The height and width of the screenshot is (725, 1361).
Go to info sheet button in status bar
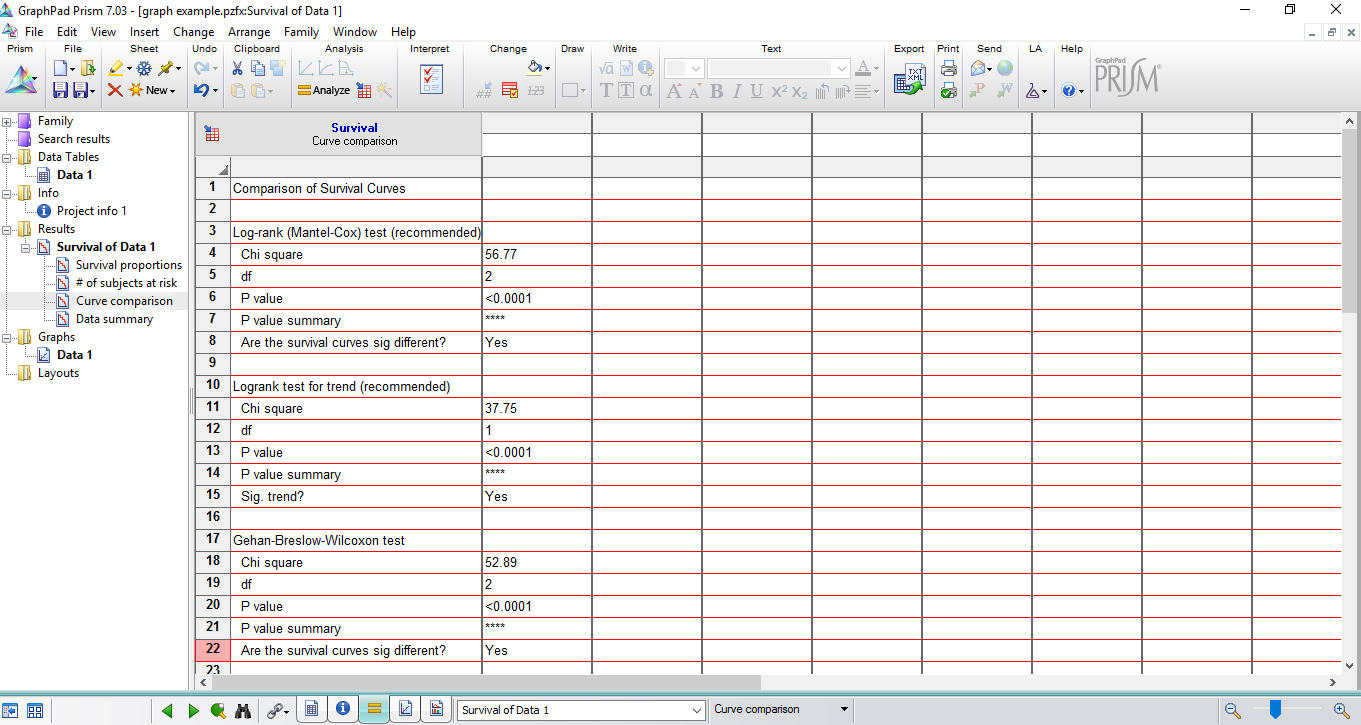[343, 709]
